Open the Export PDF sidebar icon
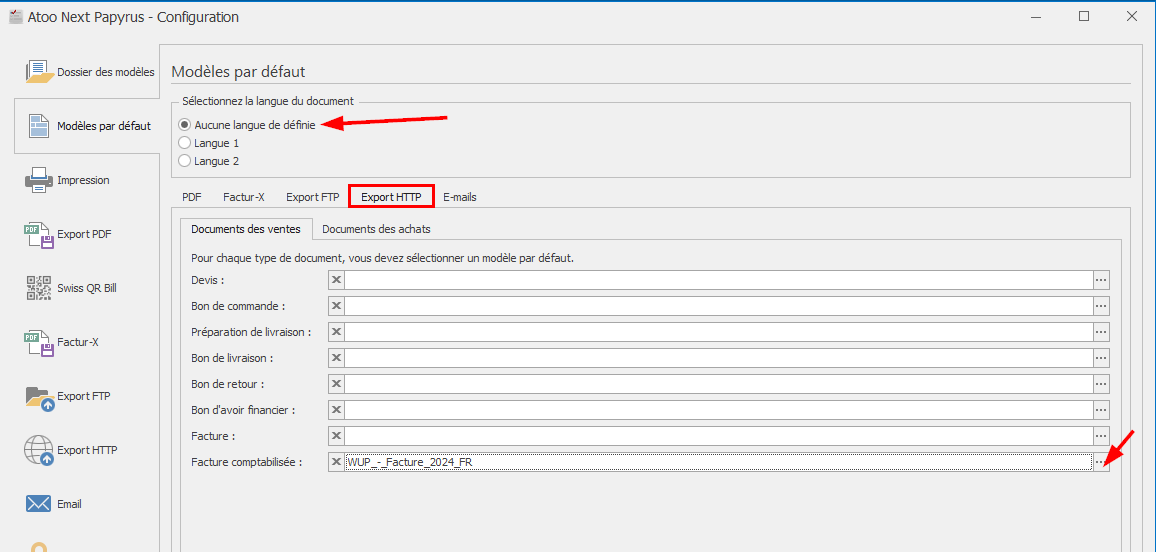 [39, 234]
